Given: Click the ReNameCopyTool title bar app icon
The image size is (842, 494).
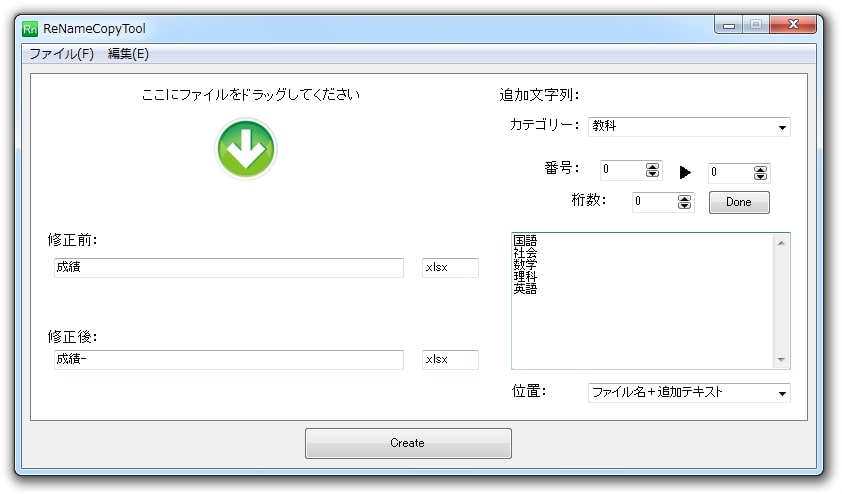Looking at the screenshot, I should point(30,29).
